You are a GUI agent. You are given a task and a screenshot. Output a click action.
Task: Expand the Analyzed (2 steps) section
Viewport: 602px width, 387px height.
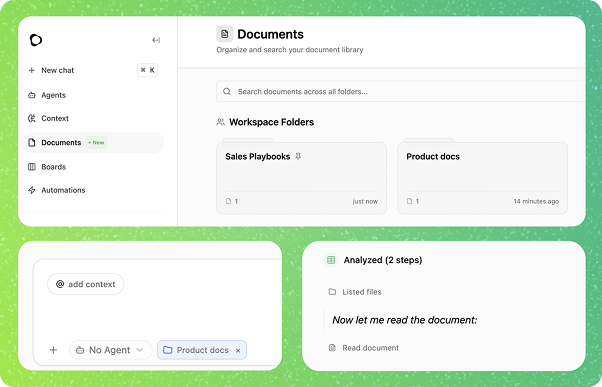(x=382, y=260)
